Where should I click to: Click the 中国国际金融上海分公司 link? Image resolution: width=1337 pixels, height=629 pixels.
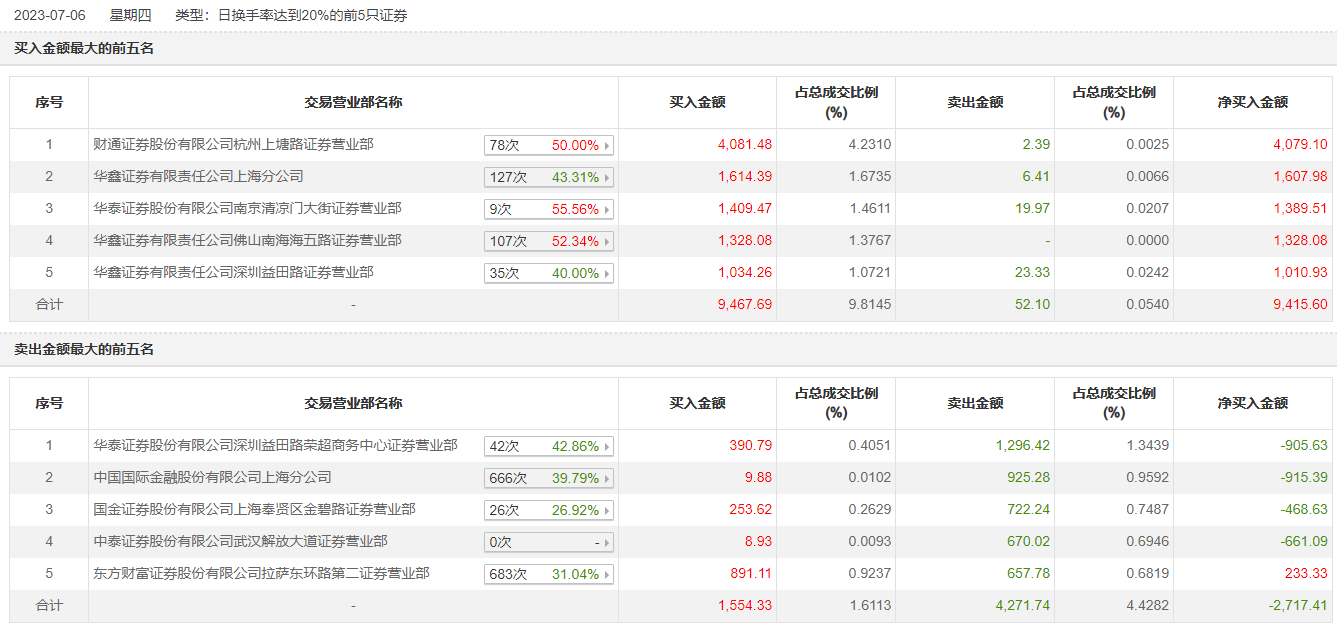pyautogui.click(x=212, y=478)
